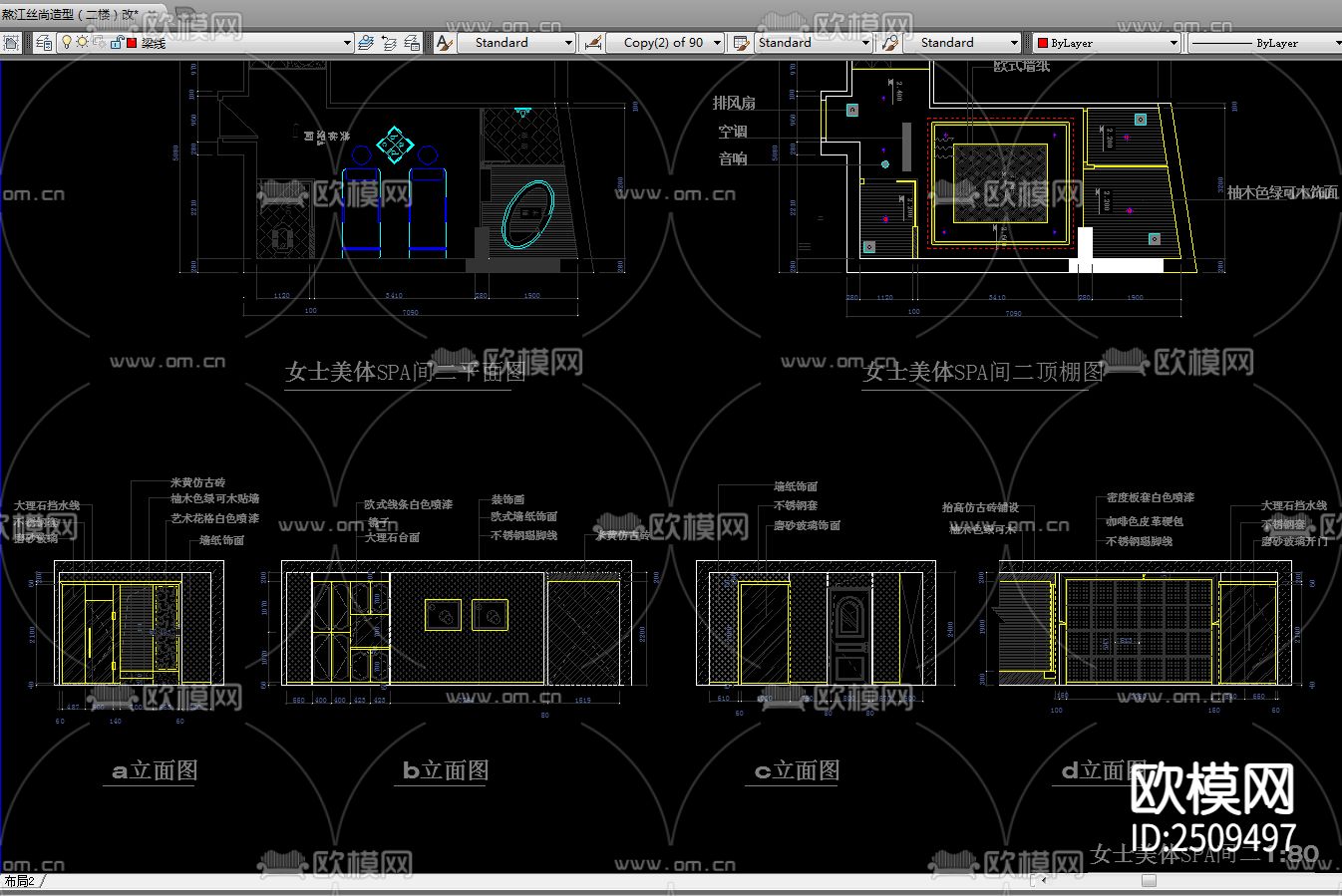Click the 磨砂玻璃饰面 annotation in c elevation
The width and height of the screenshot is (1342, 896).
pos(808,525)
